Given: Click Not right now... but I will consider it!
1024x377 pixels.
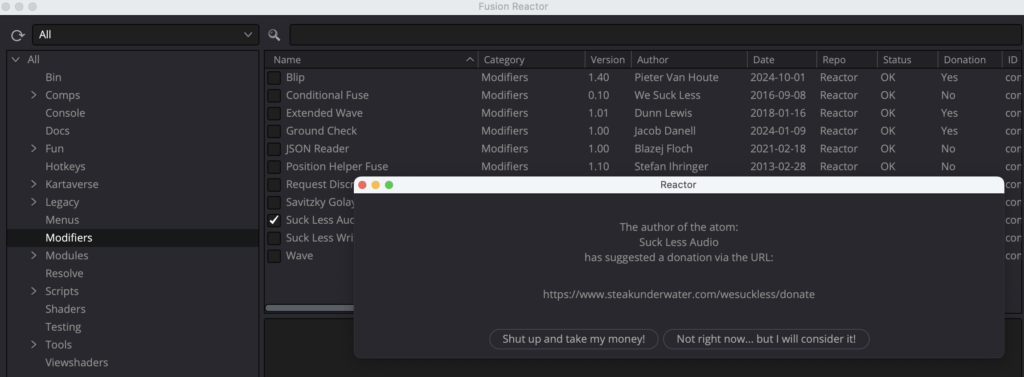Looking at the screenshot, I should coord(766,339).
